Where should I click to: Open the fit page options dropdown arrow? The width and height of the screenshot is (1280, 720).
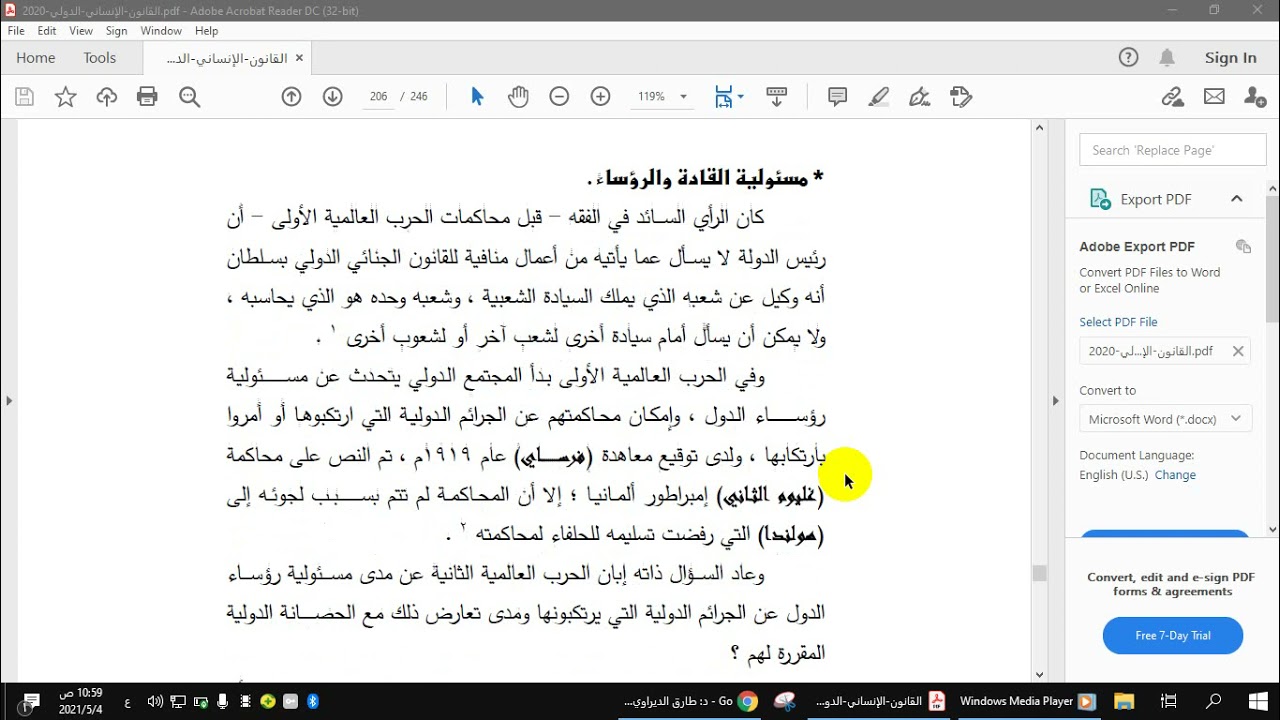740,97
